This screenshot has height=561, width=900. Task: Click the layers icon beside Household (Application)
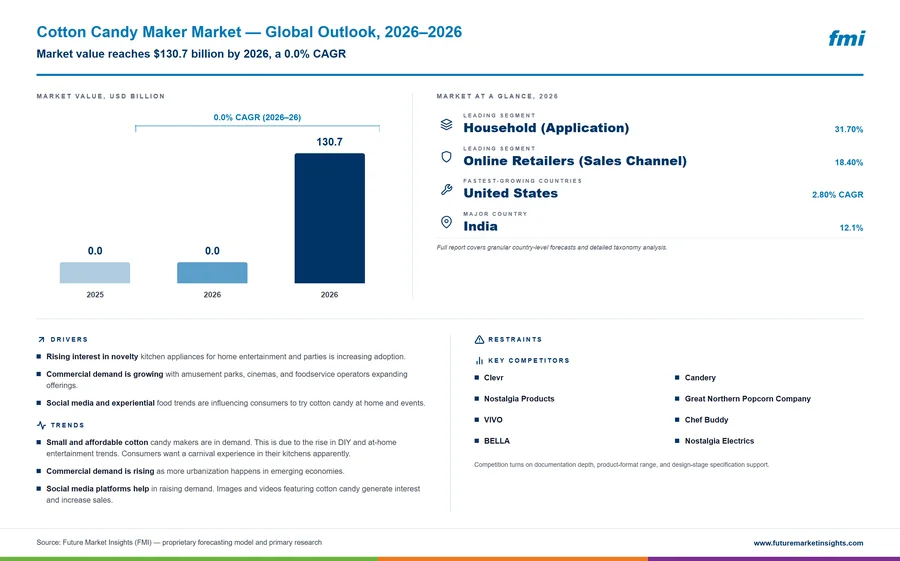click(x=446, y=125)
